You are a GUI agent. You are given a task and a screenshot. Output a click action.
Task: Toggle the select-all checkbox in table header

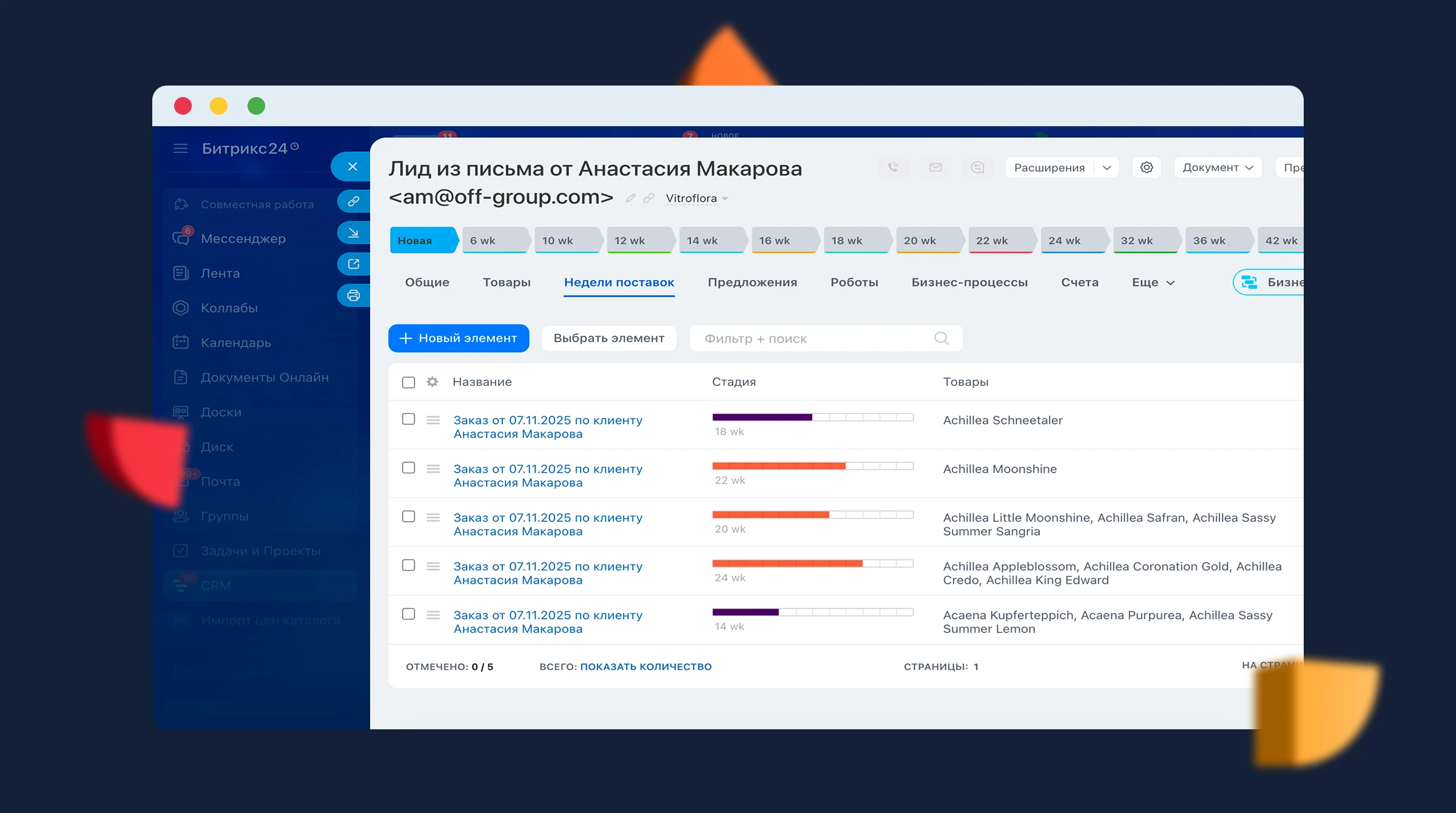(x=408, y=382)
